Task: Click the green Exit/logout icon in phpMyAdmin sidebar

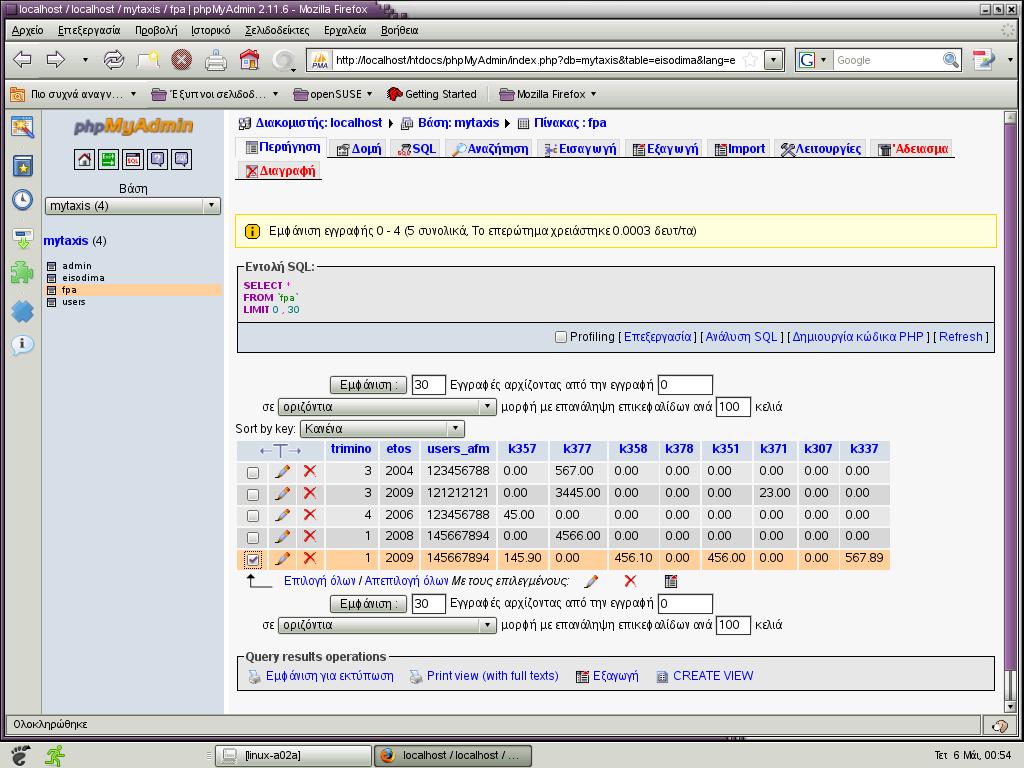Action: coord(108,159)
